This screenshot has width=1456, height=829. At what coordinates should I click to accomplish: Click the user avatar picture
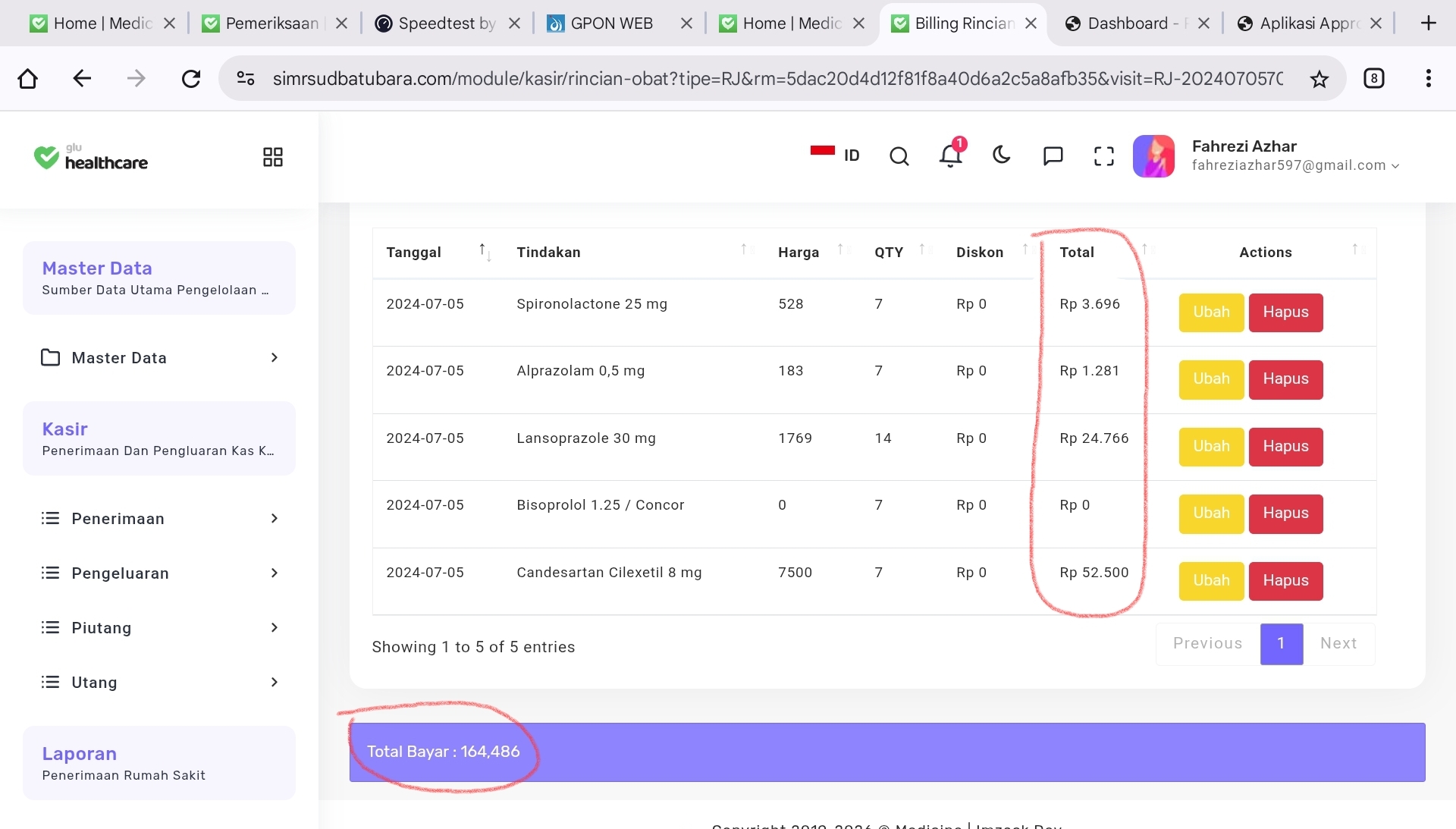[1153, 156]
